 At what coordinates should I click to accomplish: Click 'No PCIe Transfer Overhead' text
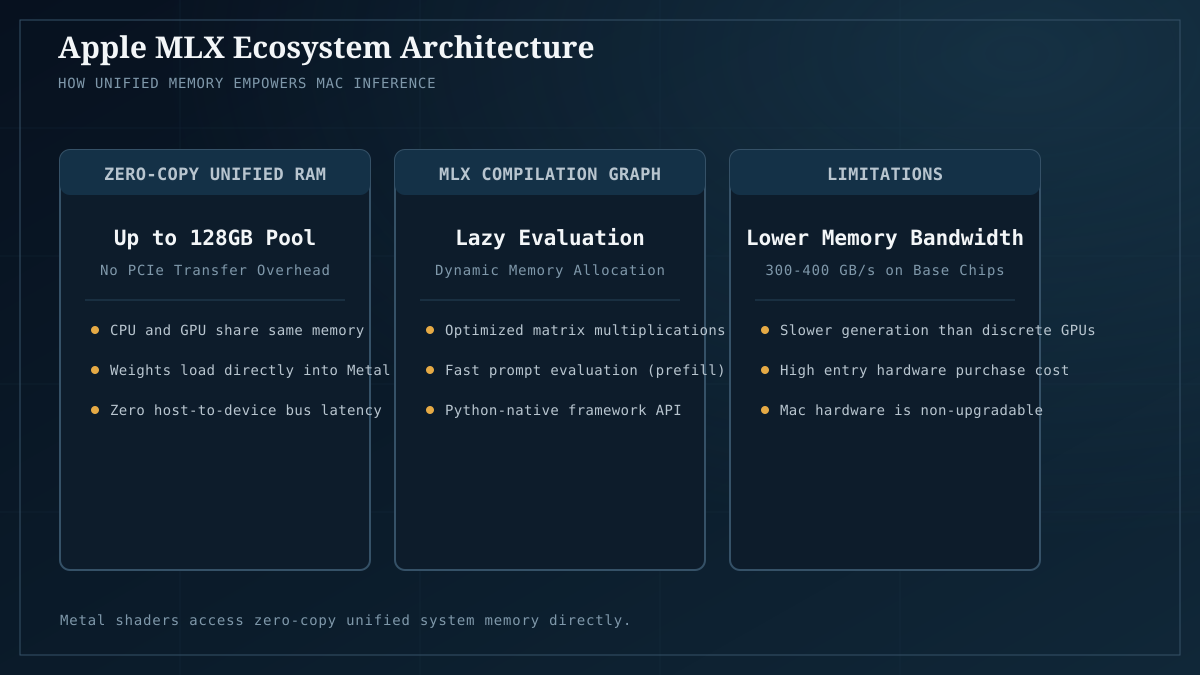pyautogui.click(x=215, y=270)
